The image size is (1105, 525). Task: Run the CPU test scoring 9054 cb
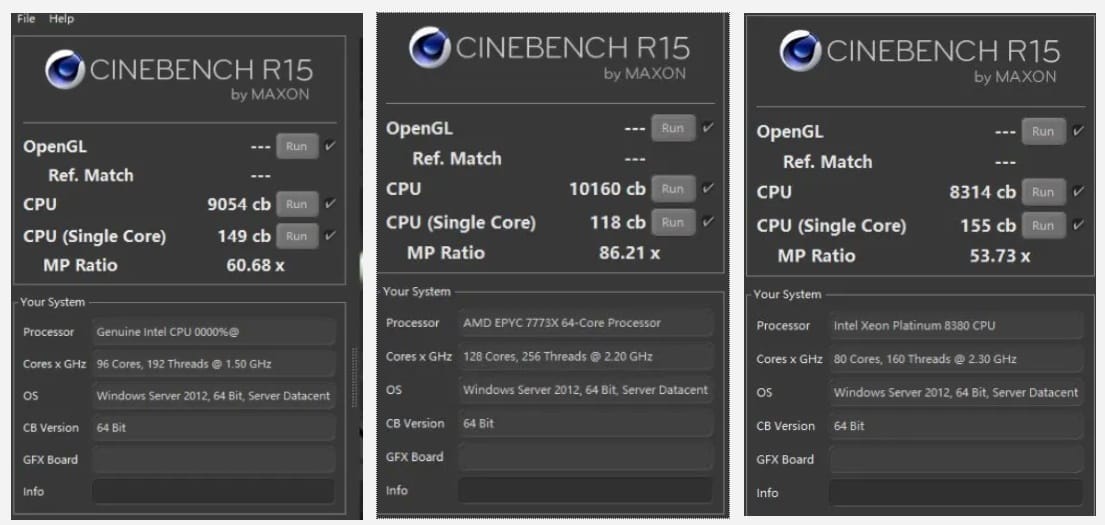point(296,204)
